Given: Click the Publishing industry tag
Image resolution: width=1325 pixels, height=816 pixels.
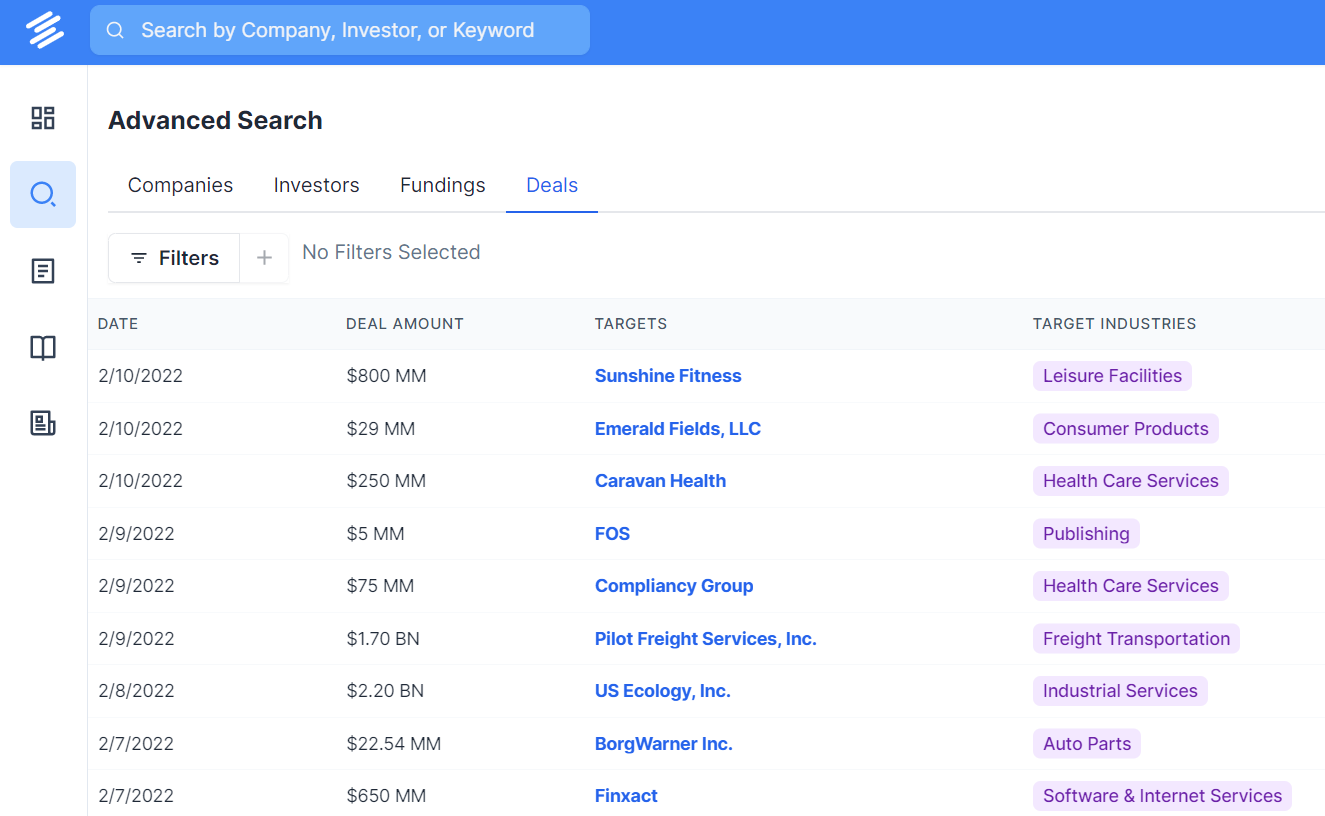Looking at the screenshot, I should [1086, 534].
